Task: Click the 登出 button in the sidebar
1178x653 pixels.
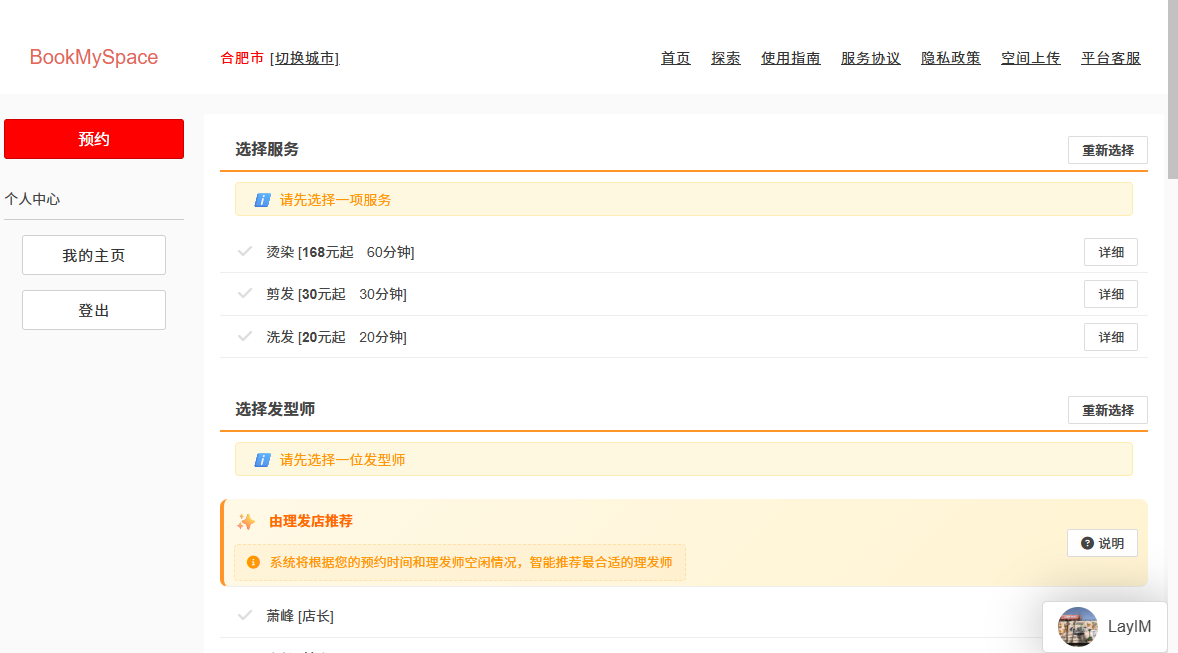Action: [94, 310]
